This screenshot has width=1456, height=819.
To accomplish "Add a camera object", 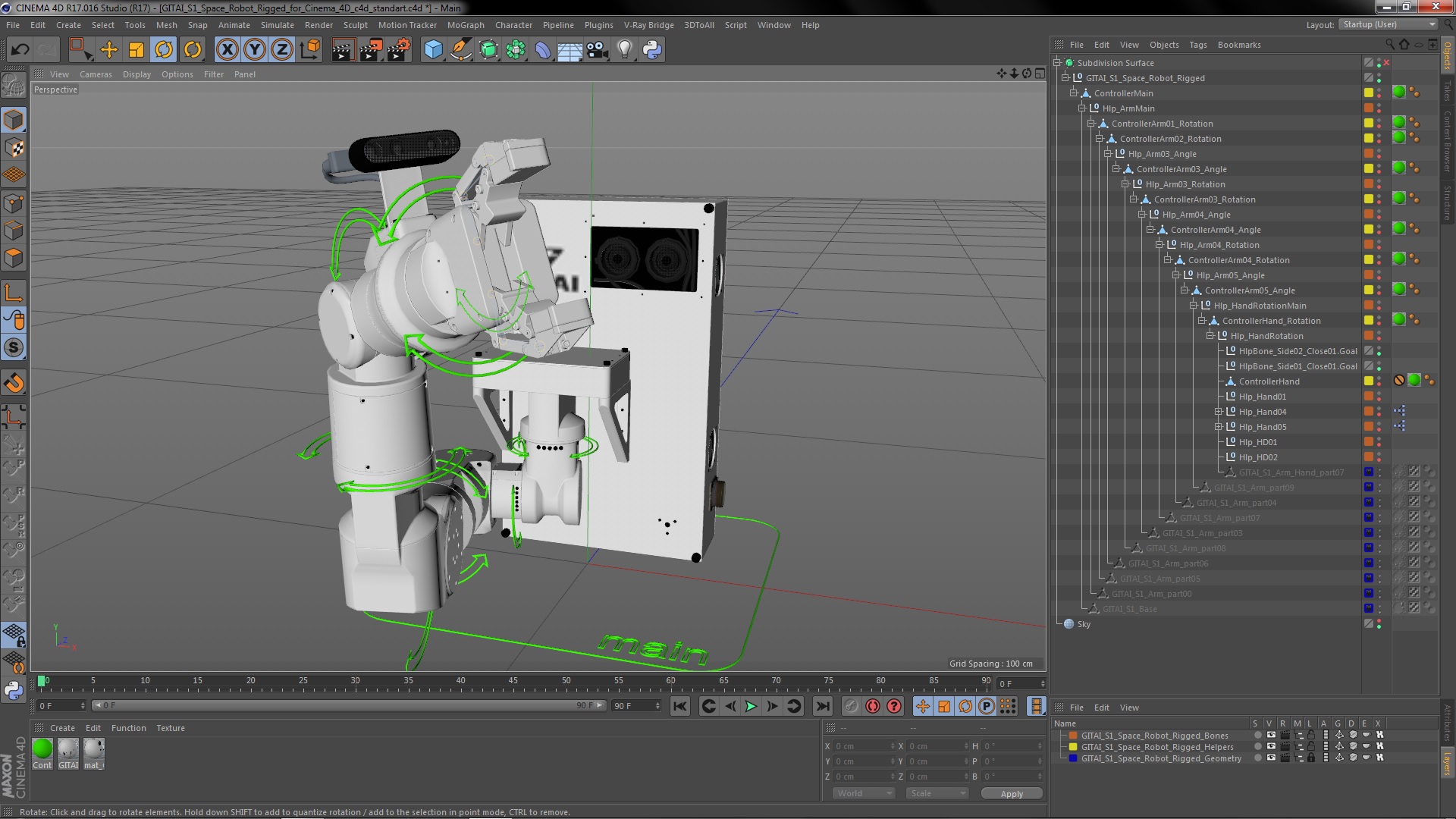I will coord(597,50).
